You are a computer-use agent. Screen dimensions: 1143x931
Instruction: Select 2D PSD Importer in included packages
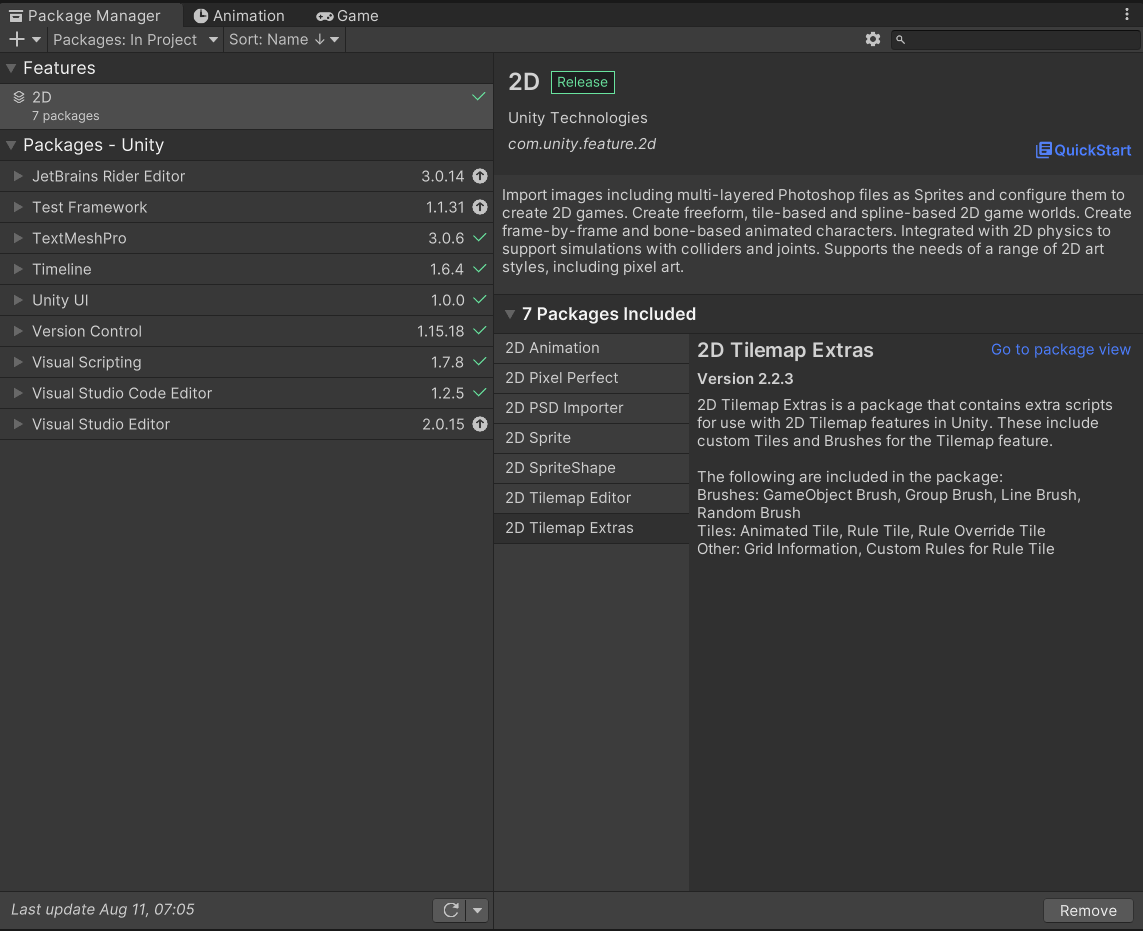(591, 408)
